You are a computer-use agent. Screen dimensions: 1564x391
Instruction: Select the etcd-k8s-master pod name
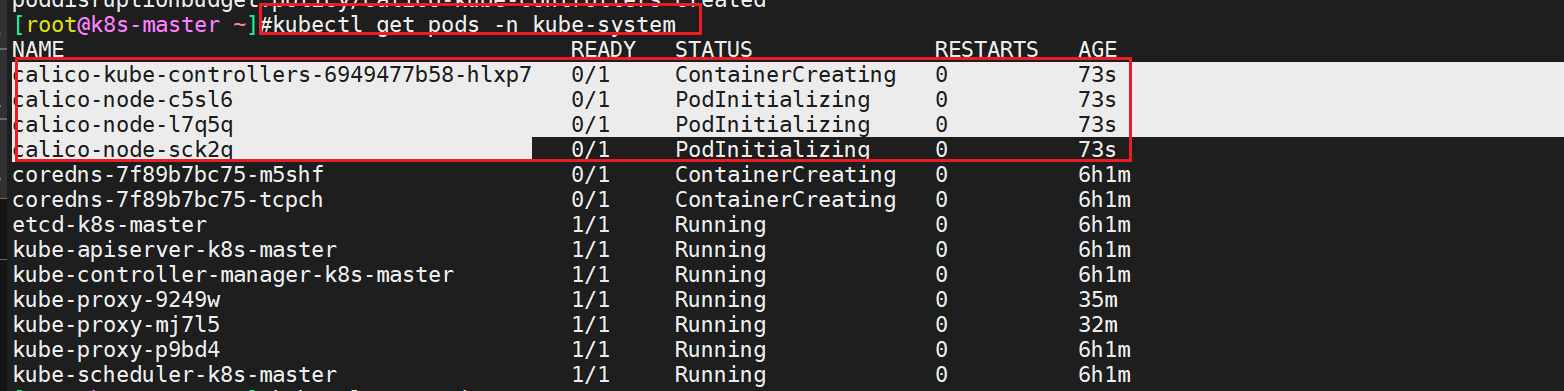click(110, 225)
